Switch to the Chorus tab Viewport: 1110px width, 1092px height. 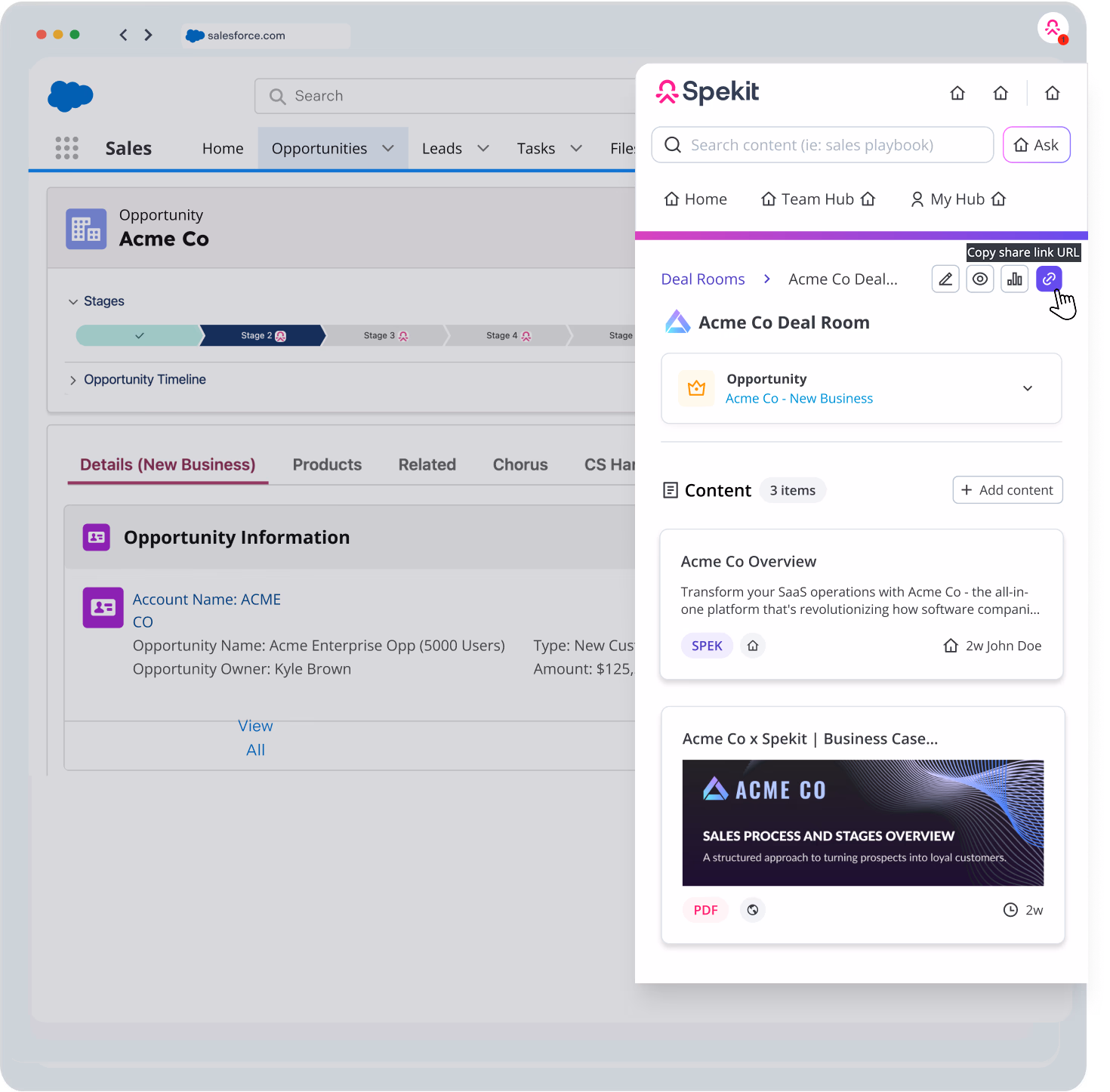520,464
